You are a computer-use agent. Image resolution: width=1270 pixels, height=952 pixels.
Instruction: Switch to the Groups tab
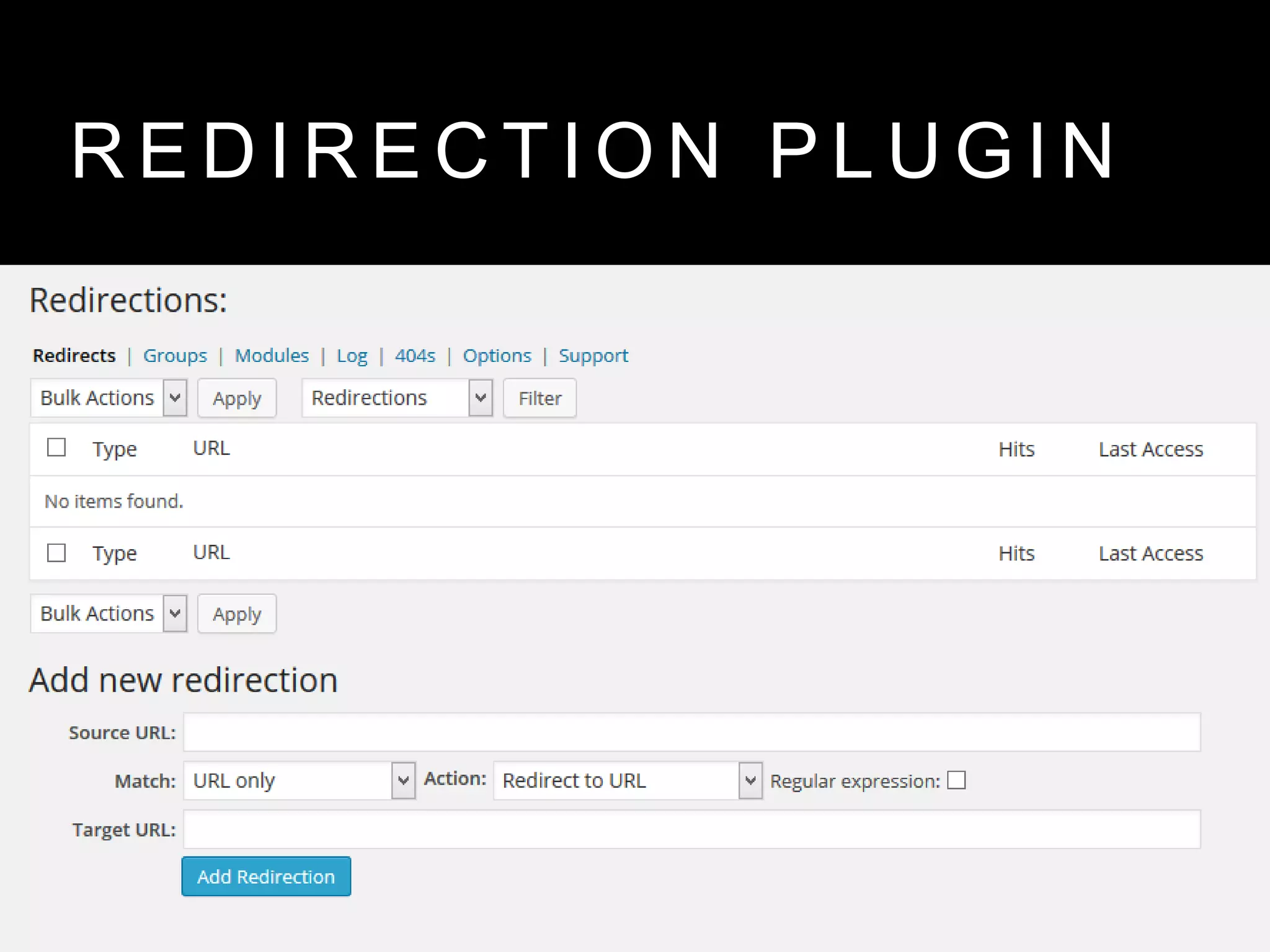point(175,356)
